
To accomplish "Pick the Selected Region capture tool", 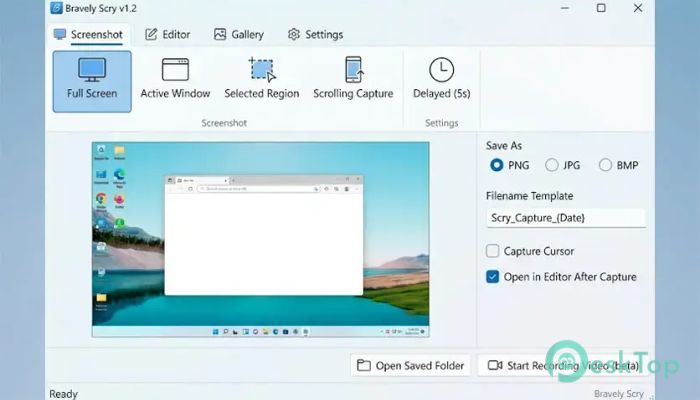I will pos(262,81).
